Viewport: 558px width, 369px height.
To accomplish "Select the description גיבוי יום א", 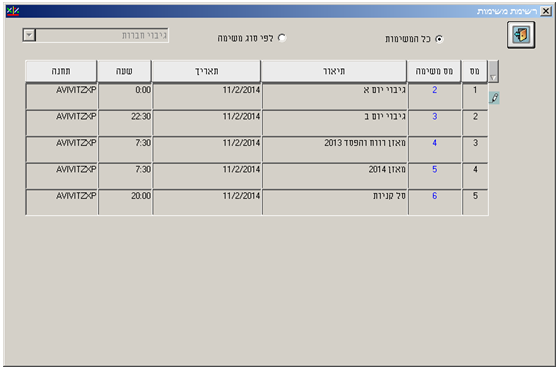I will 335,96.
